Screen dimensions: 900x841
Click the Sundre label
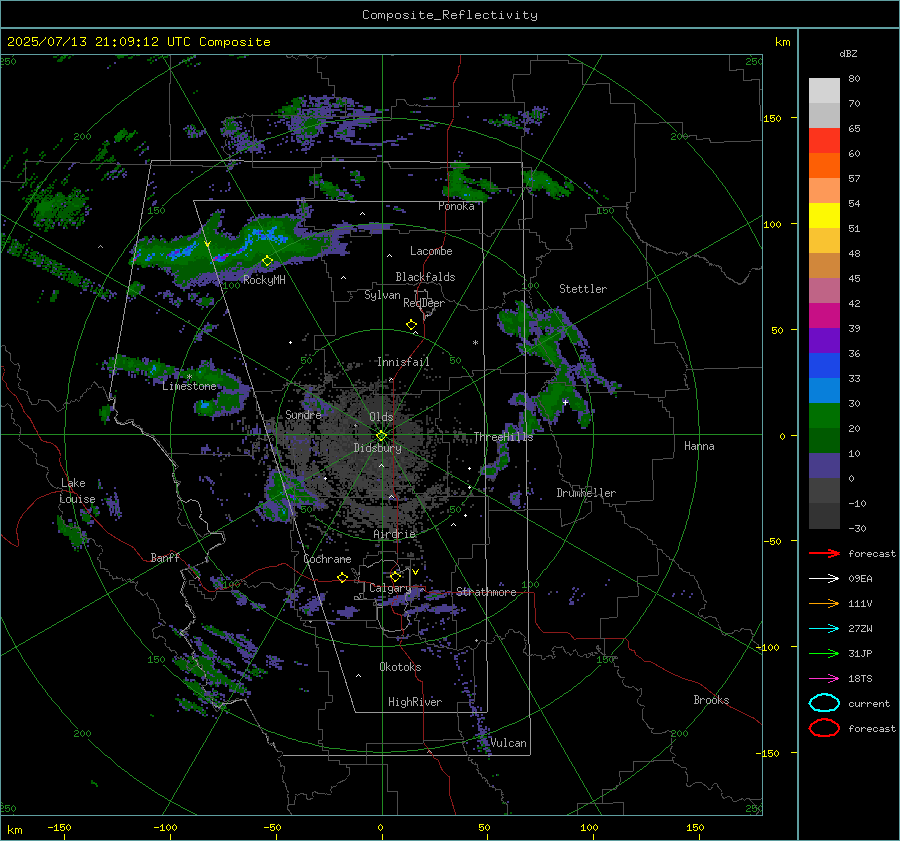303,415
